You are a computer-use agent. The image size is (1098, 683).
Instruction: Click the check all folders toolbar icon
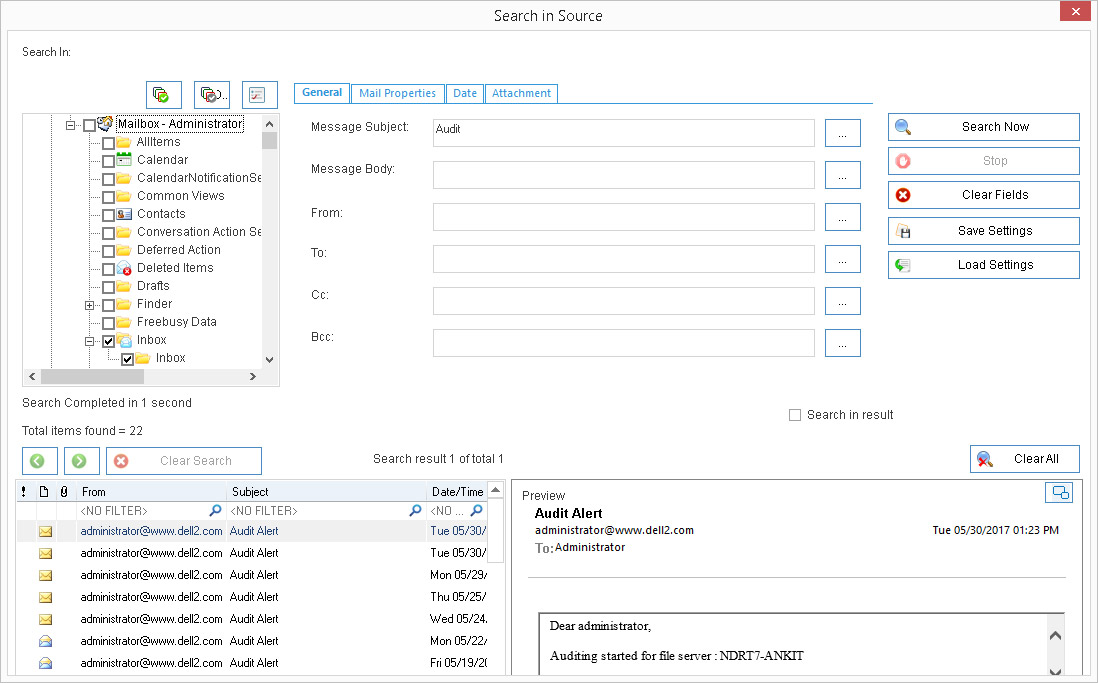pos(164,95)
